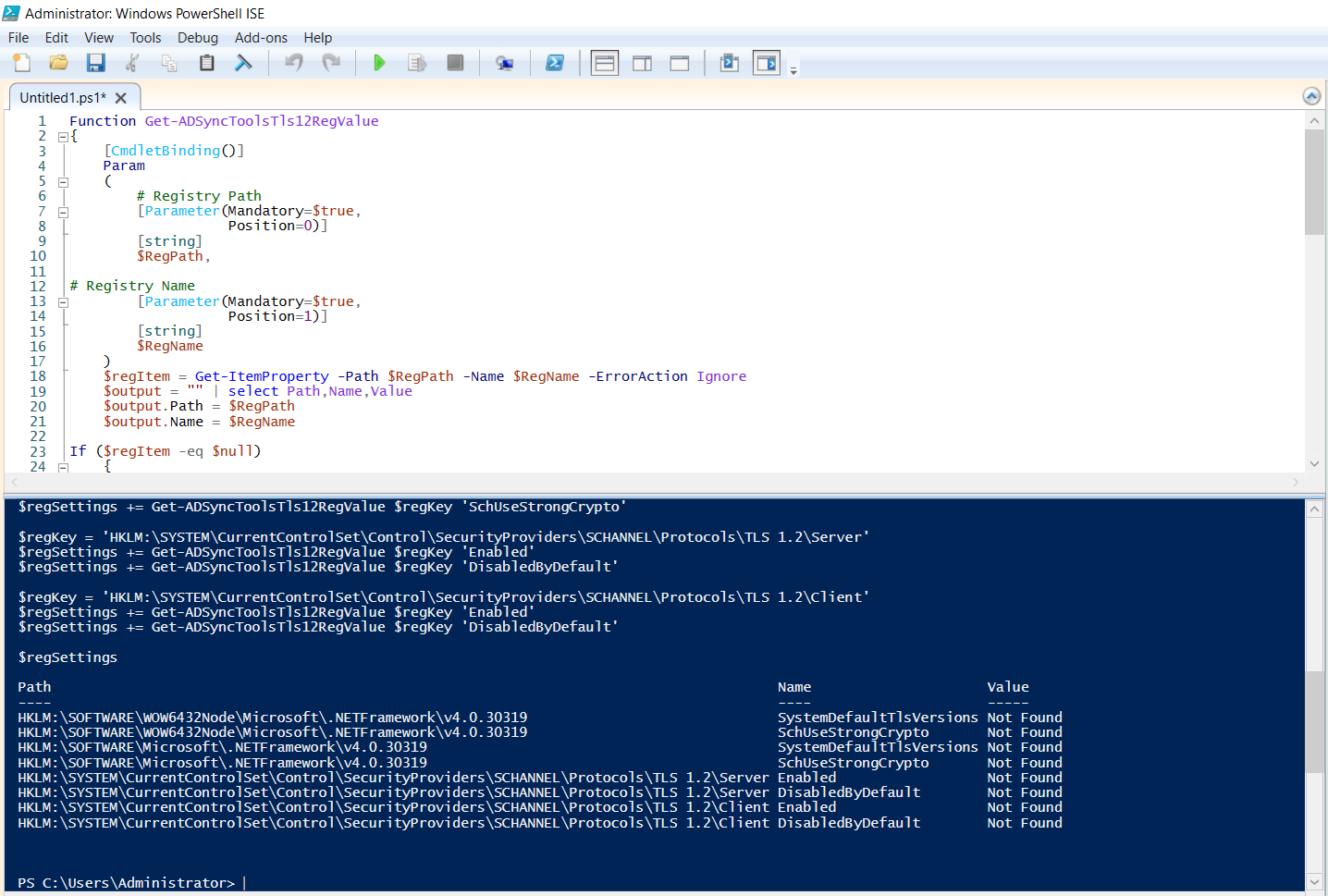1328x896 pixels.
Task: Open a script file with Open icon
Action: click(59, 63)
